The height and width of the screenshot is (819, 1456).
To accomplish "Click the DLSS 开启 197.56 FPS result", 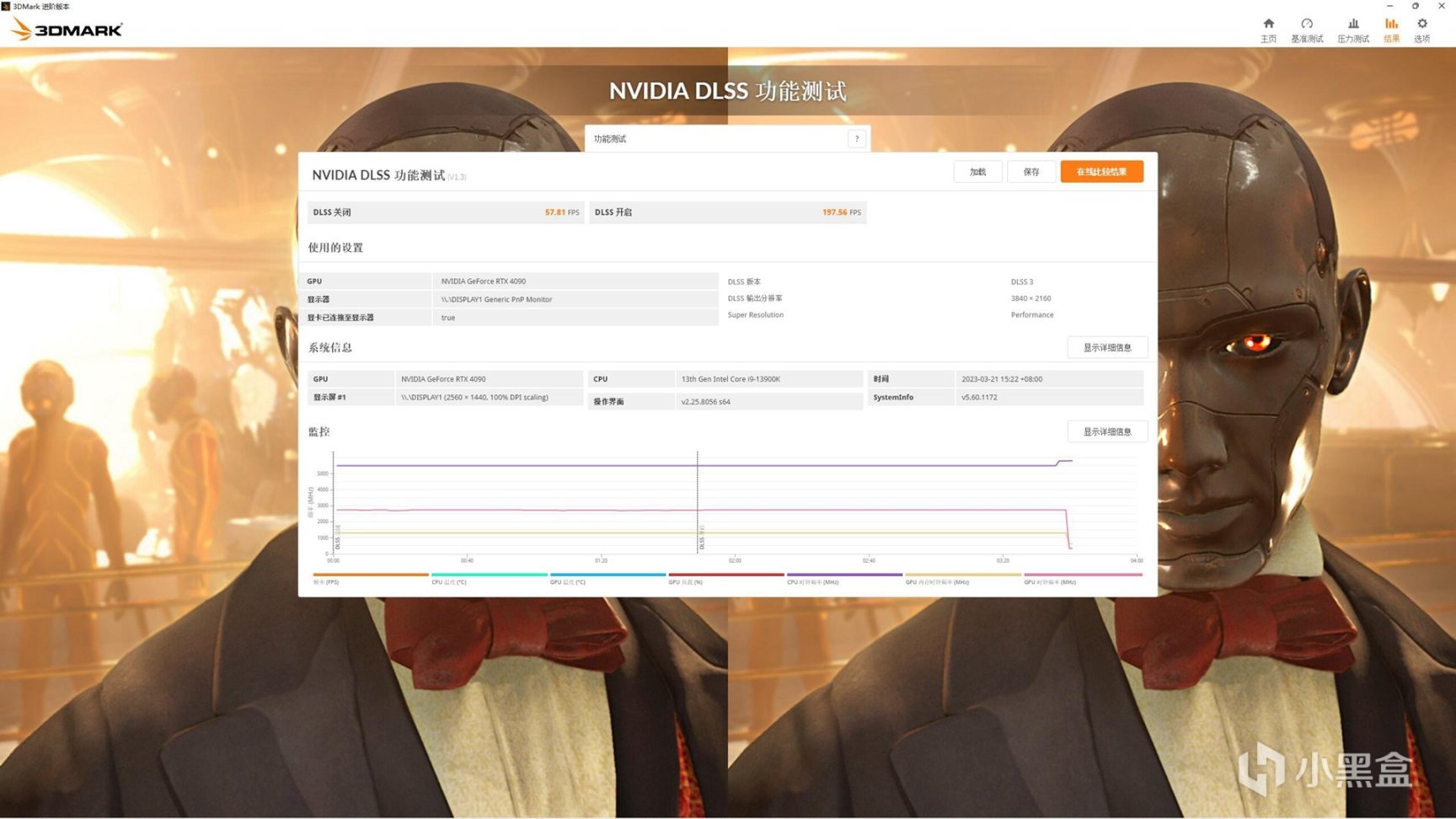I will click(727, 212).
